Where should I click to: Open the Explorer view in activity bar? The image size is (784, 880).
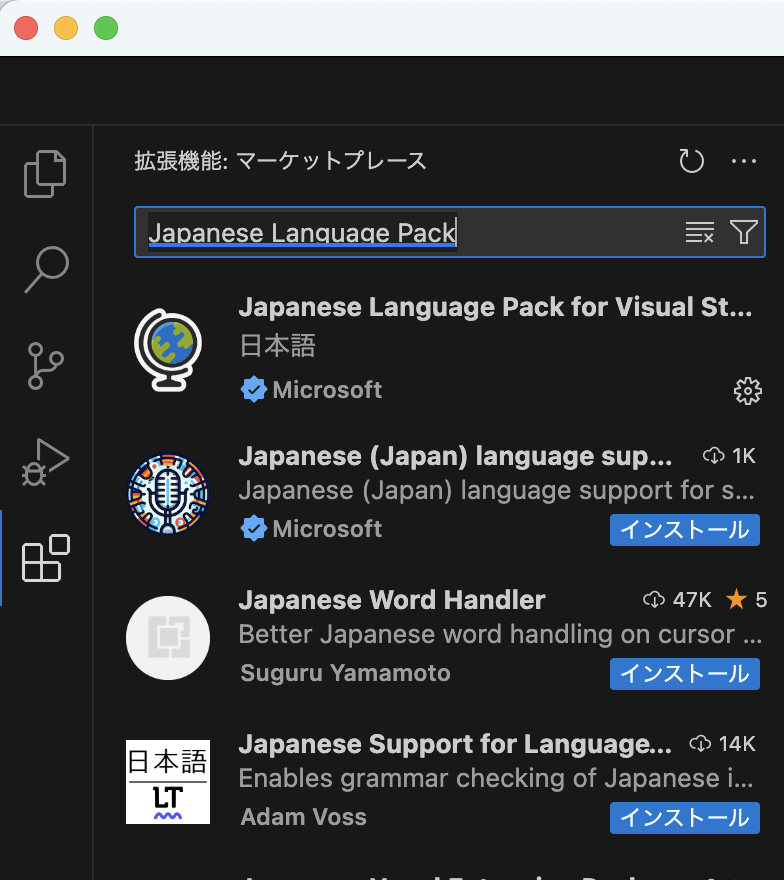click(x=45, y=174)
